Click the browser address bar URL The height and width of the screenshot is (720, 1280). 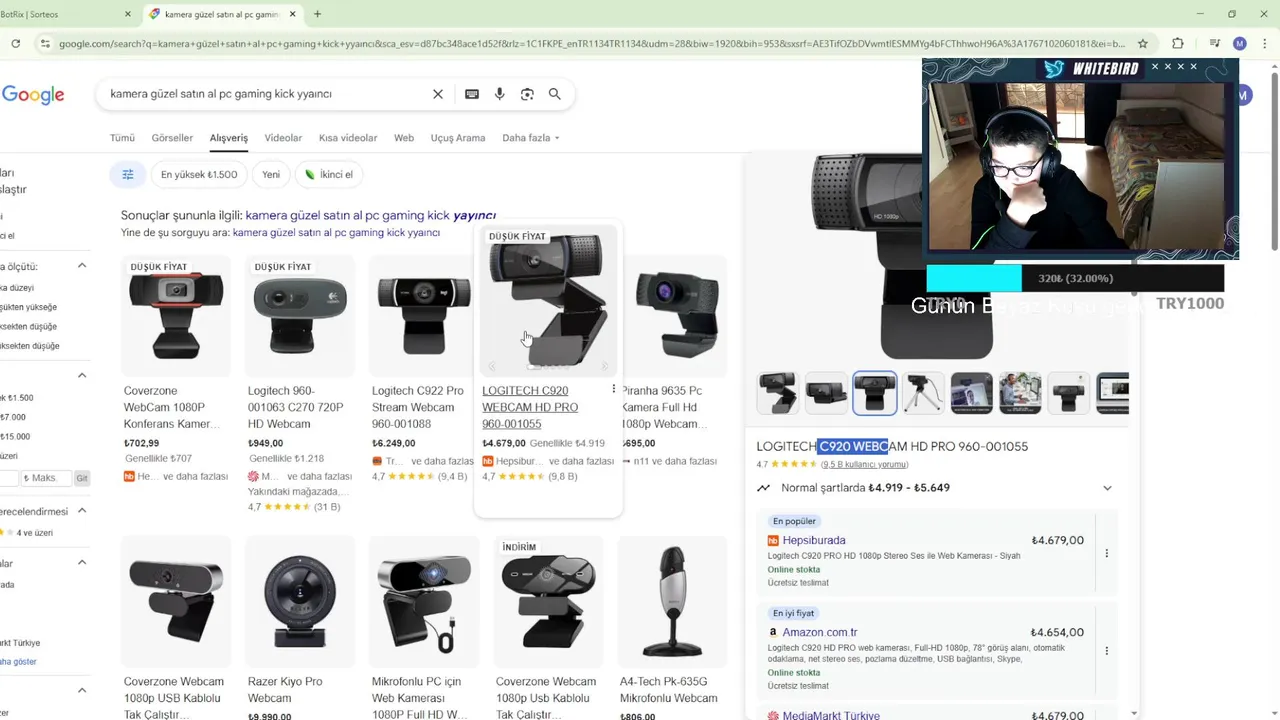[592, 43]
